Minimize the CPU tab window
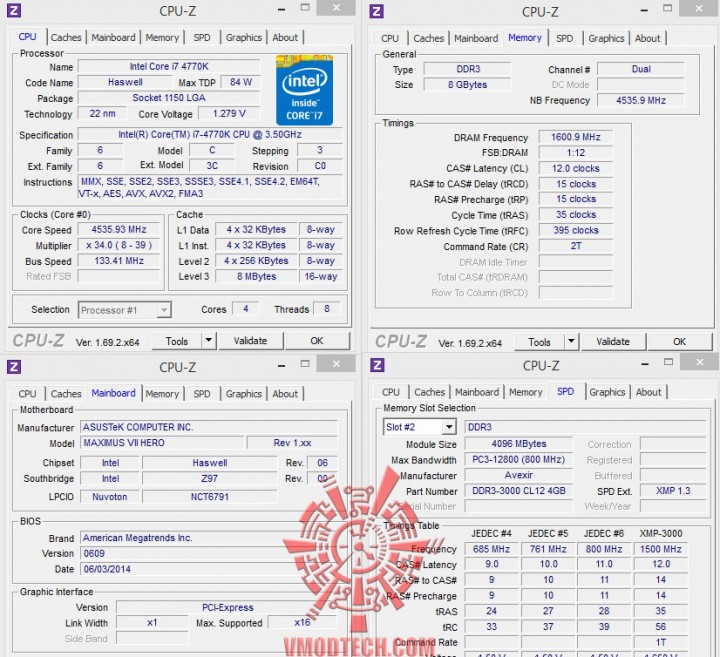This screenshot has height=657, width=720. click(281, 9)
